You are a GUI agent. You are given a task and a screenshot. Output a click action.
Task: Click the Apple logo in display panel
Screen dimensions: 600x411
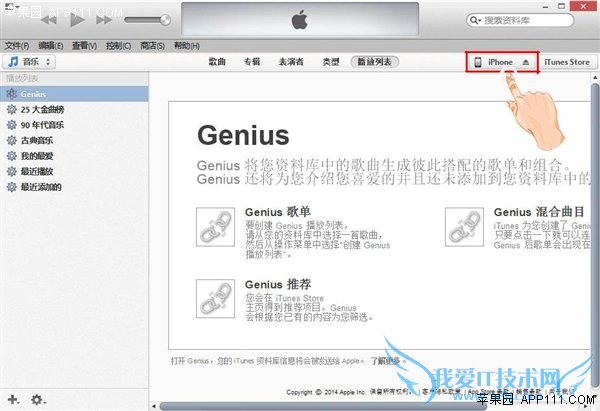(x=300, y=20)
